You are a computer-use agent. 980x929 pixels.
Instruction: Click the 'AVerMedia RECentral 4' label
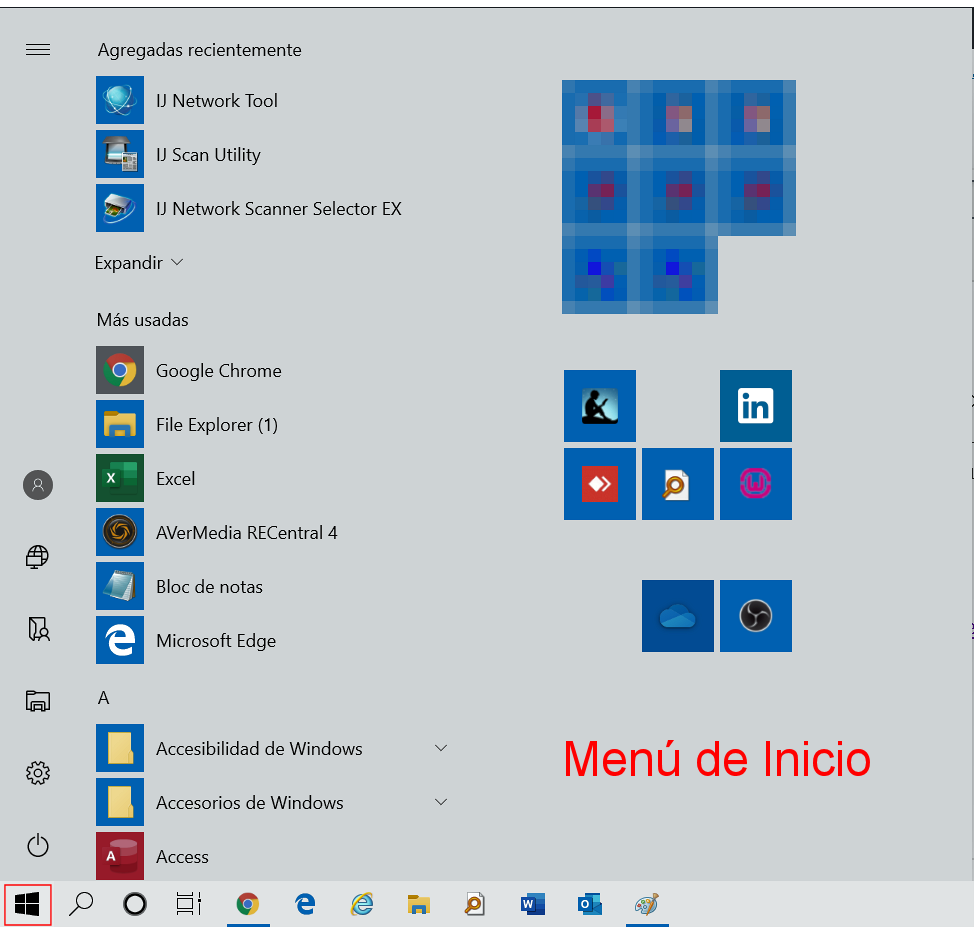(x=247, y=533)
